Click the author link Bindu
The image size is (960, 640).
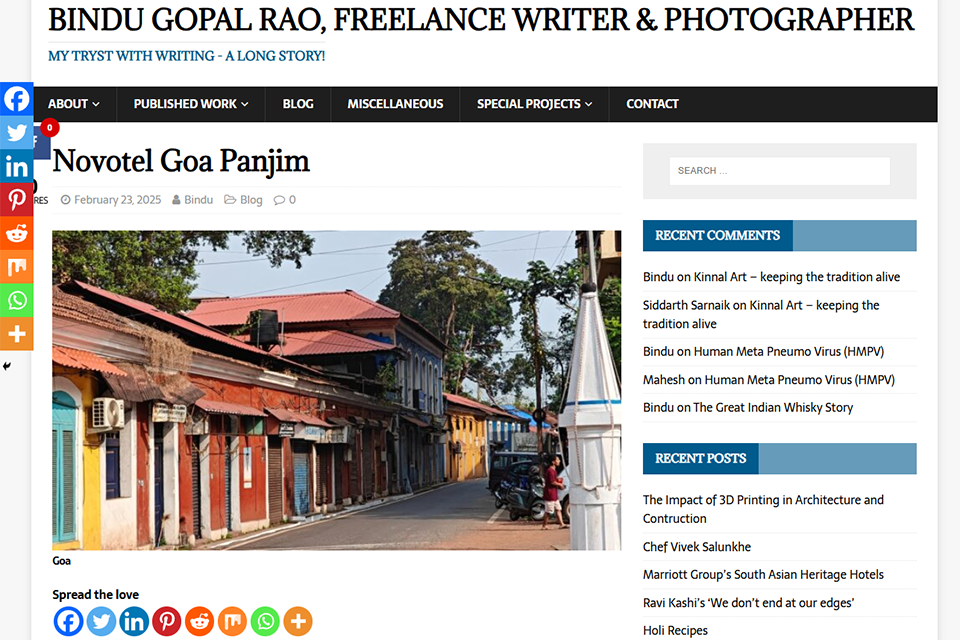tap(198, 200)
